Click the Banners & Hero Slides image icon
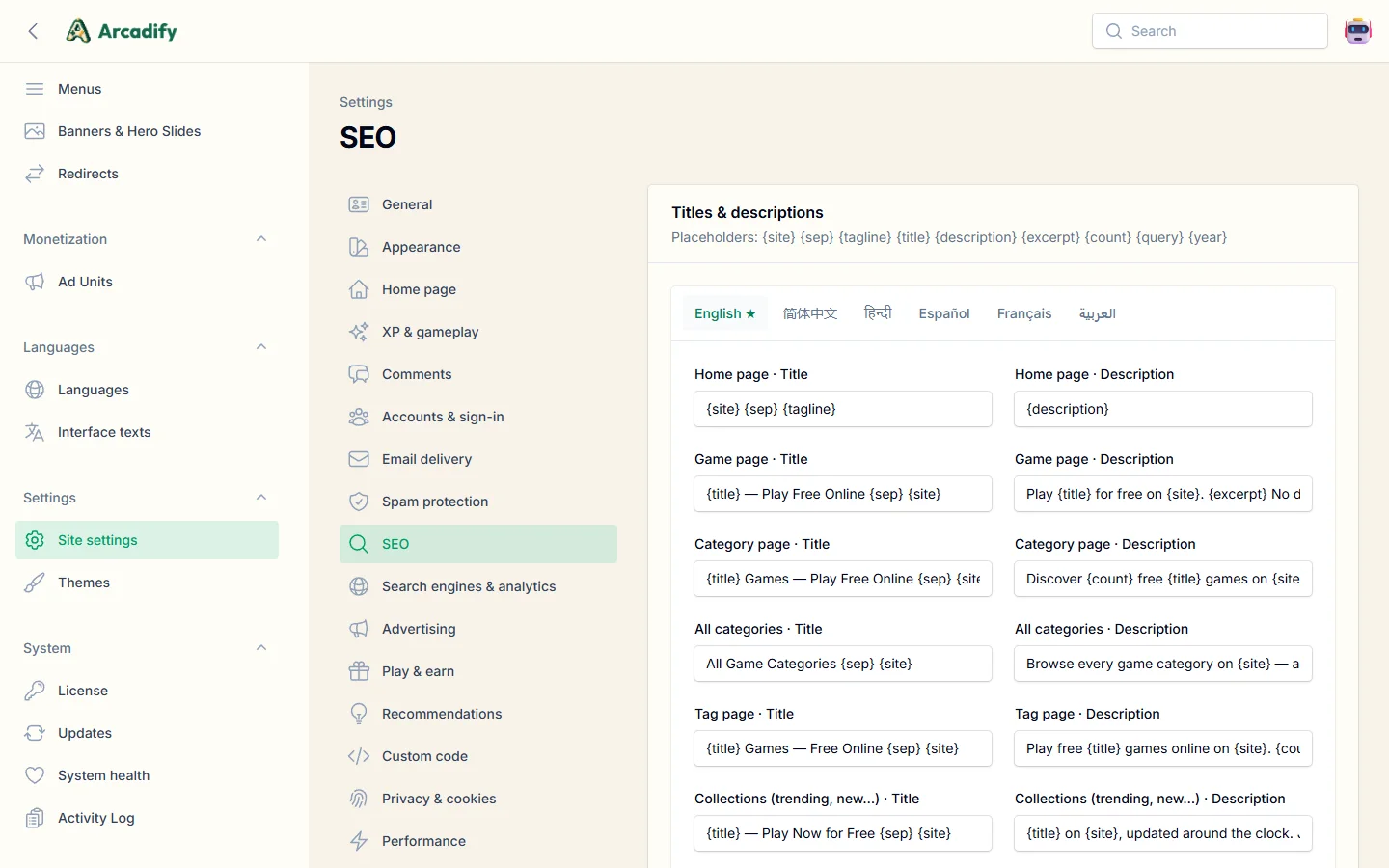1389x868 pixels. (35, 131)
